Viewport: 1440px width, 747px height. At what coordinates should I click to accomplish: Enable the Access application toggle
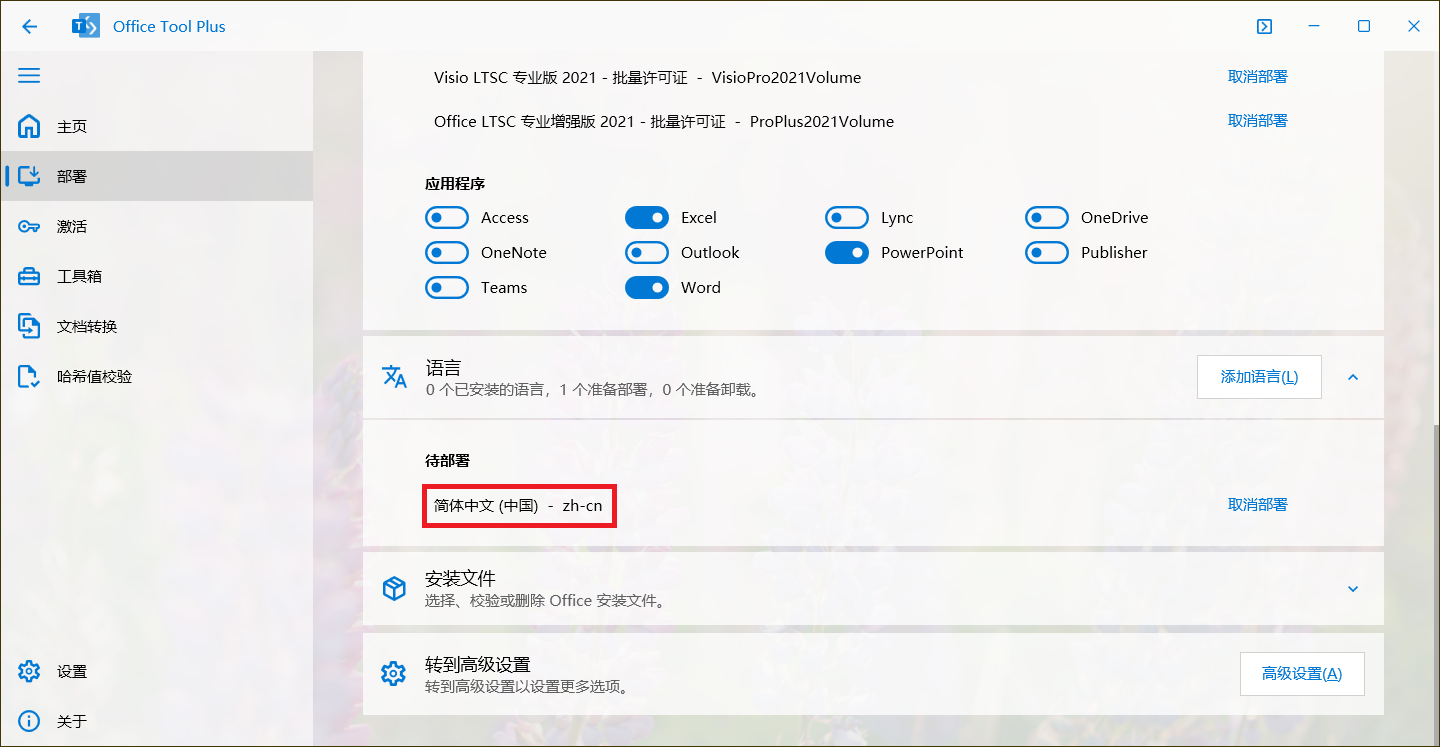447,218
